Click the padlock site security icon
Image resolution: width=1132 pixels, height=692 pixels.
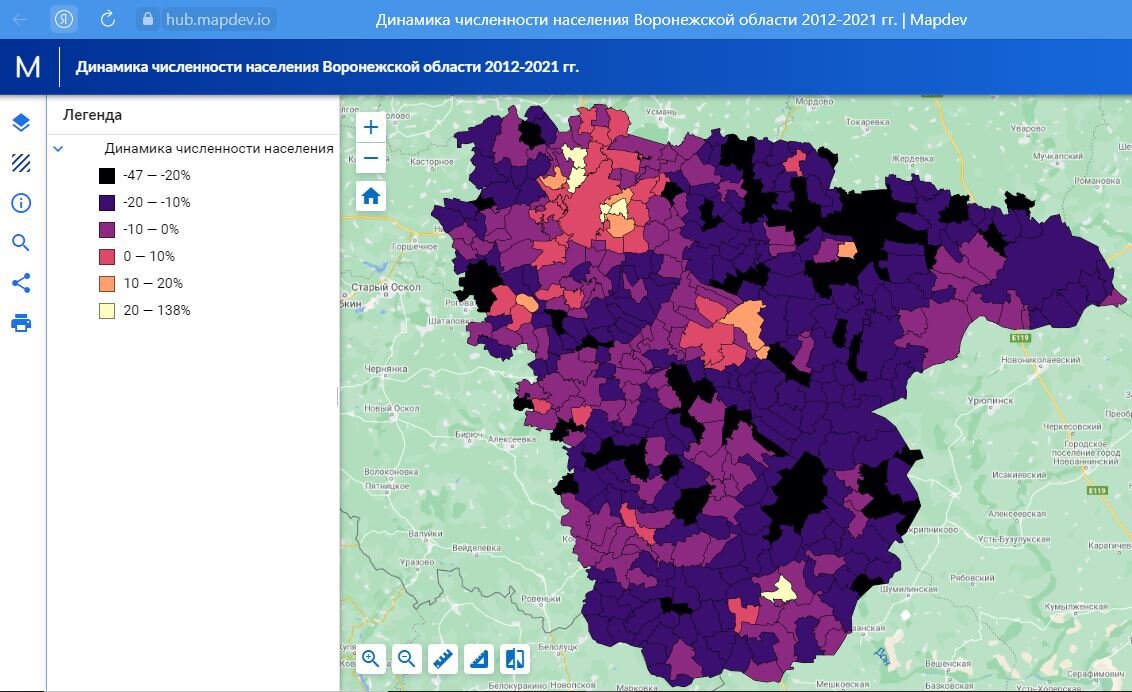pos(148,19)
